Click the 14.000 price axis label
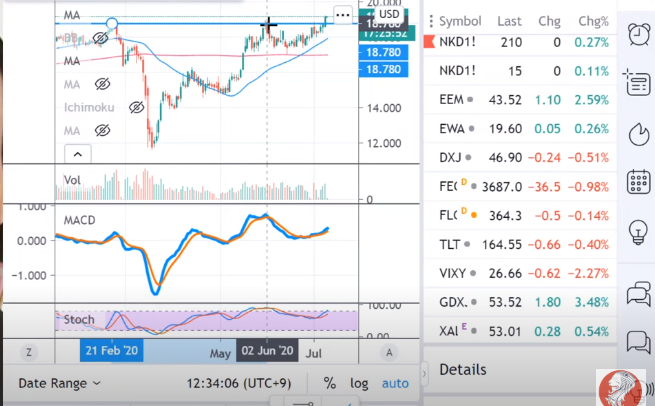The height and width of the screenshot is (406, 655). pyautogui.click(x=384, y=108)
